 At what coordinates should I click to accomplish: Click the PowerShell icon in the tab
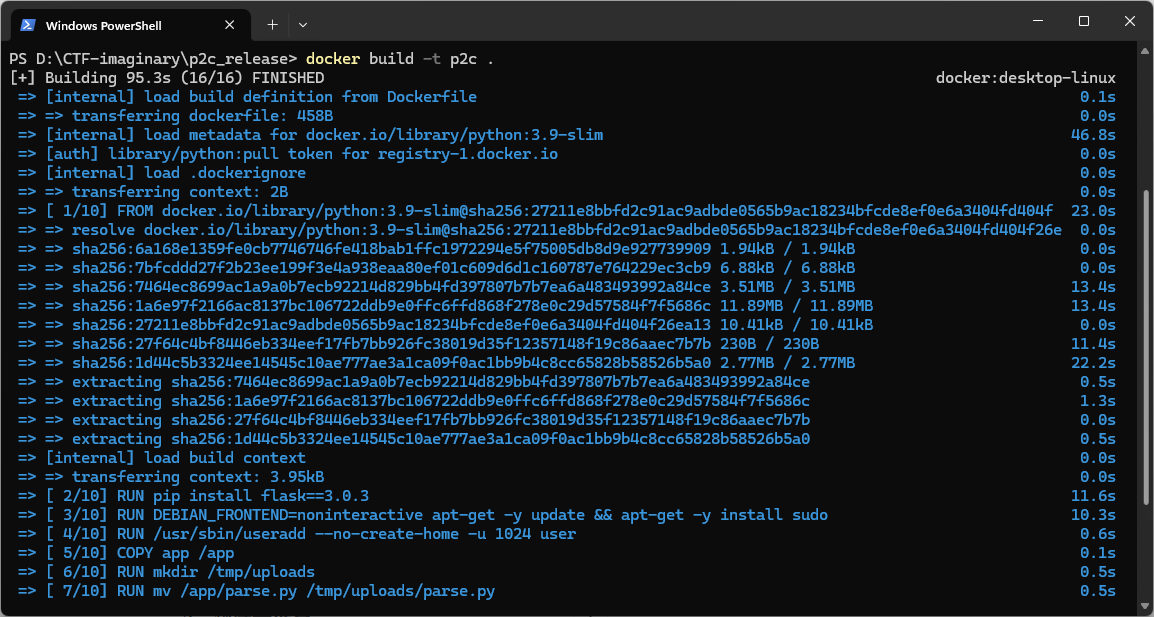(29, 25)
